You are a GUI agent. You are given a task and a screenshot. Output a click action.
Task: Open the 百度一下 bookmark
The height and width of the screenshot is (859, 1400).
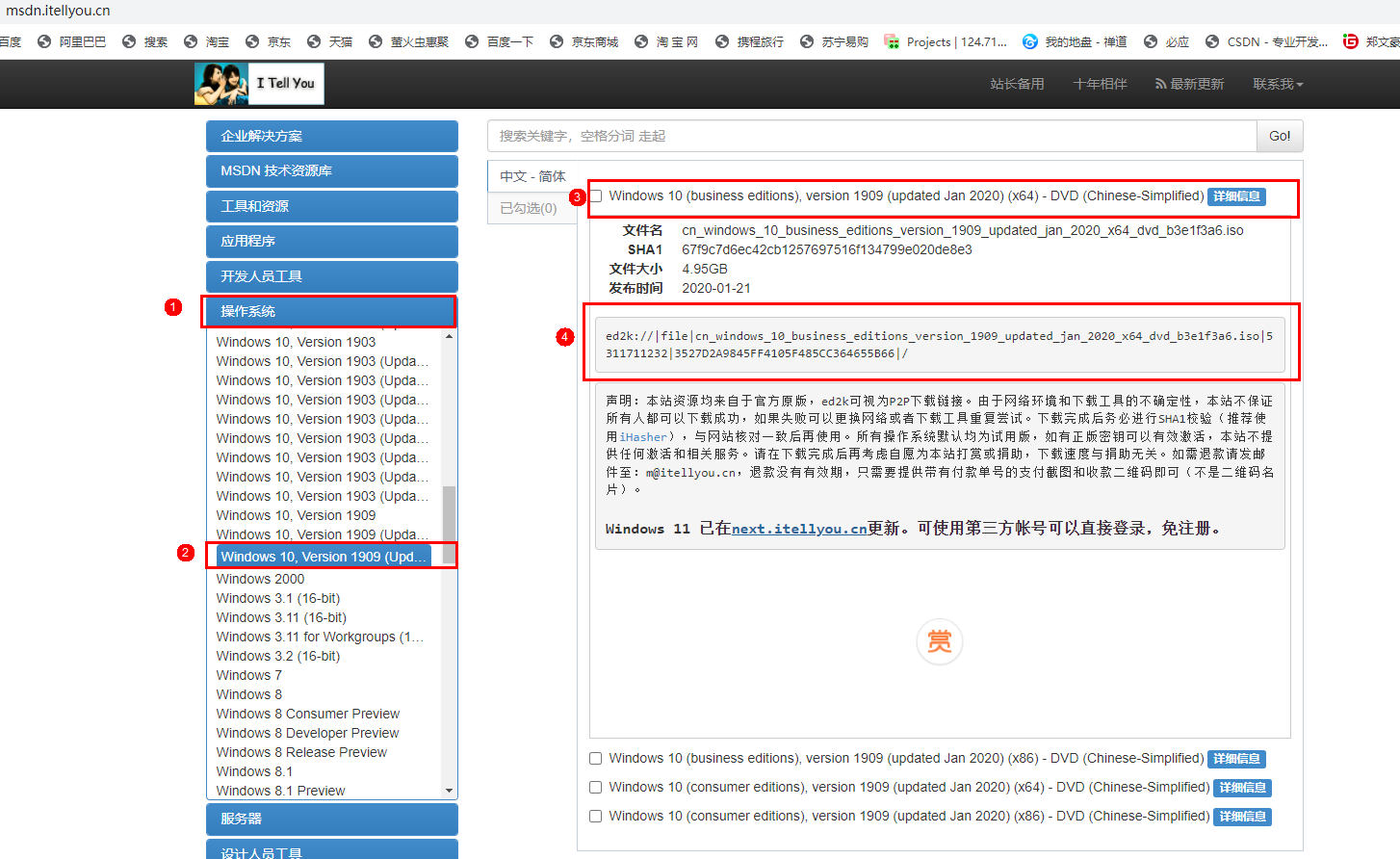pos(500,41)
